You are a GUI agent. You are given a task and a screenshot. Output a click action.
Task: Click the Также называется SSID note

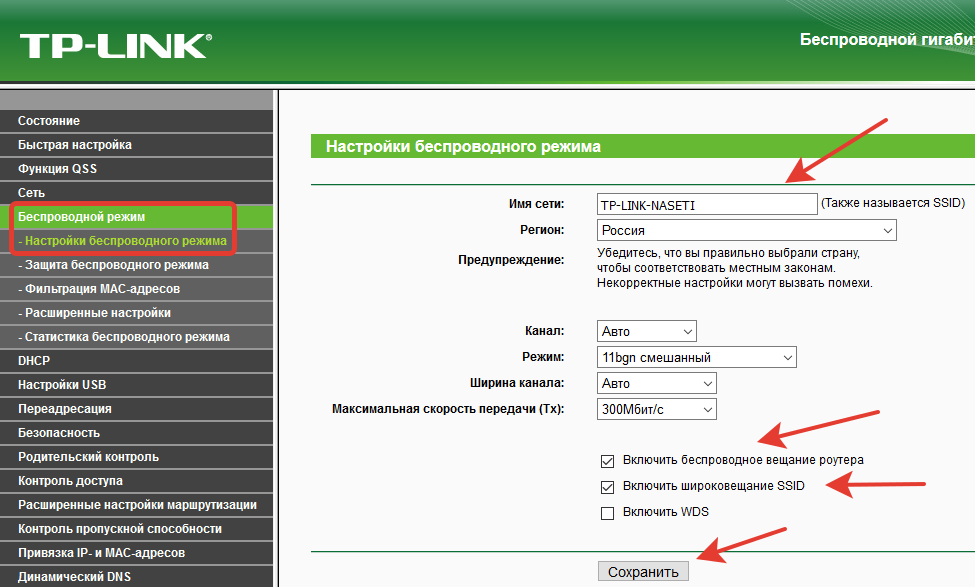pos(893,203)
